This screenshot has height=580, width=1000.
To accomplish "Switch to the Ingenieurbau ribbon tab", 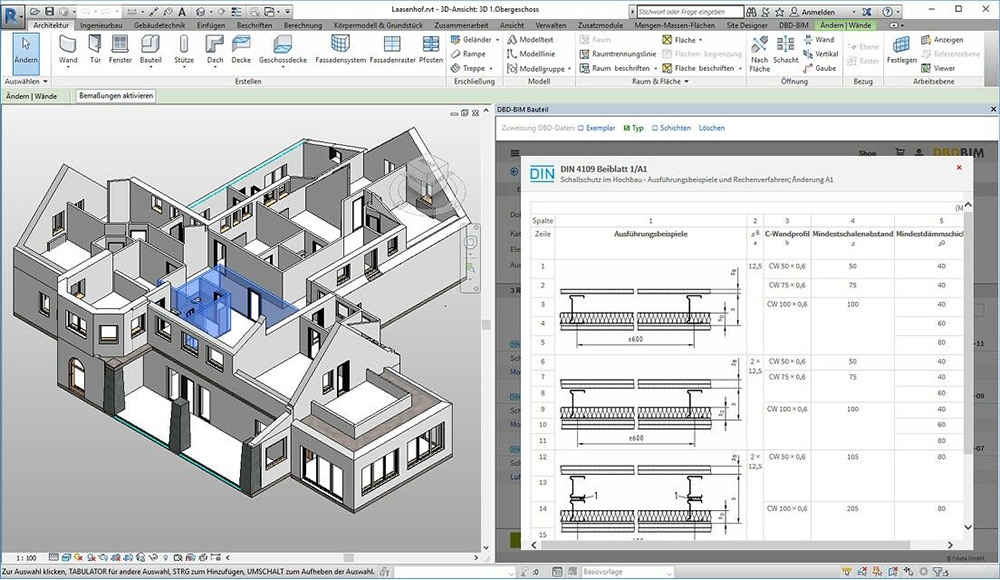I will [x=101, y=26].
